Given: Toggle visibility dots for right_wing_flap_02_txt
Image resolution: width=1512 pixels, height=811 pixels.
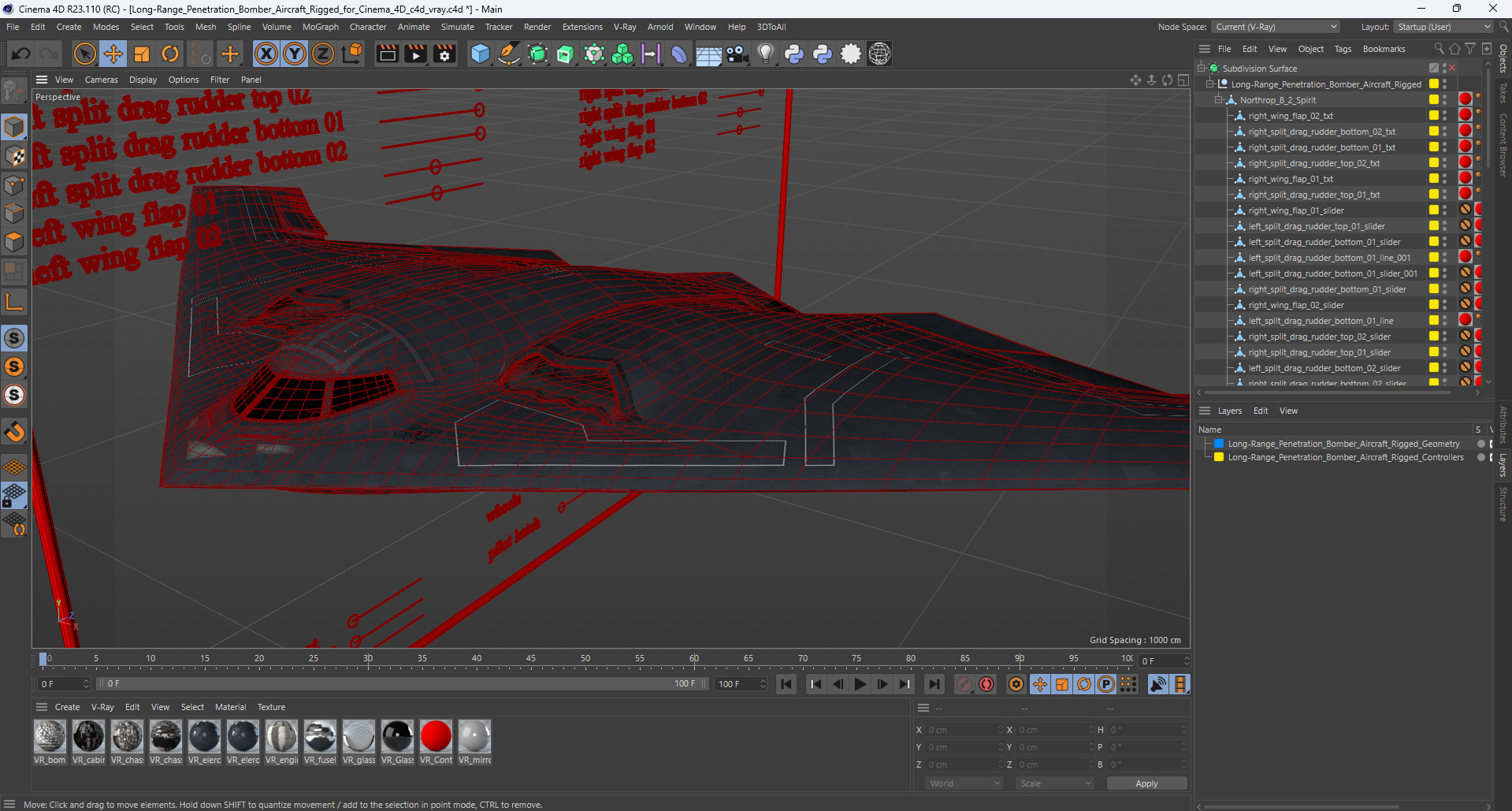Looking at the screenshot, I should pyautogui.click(x=1445, y=116).
